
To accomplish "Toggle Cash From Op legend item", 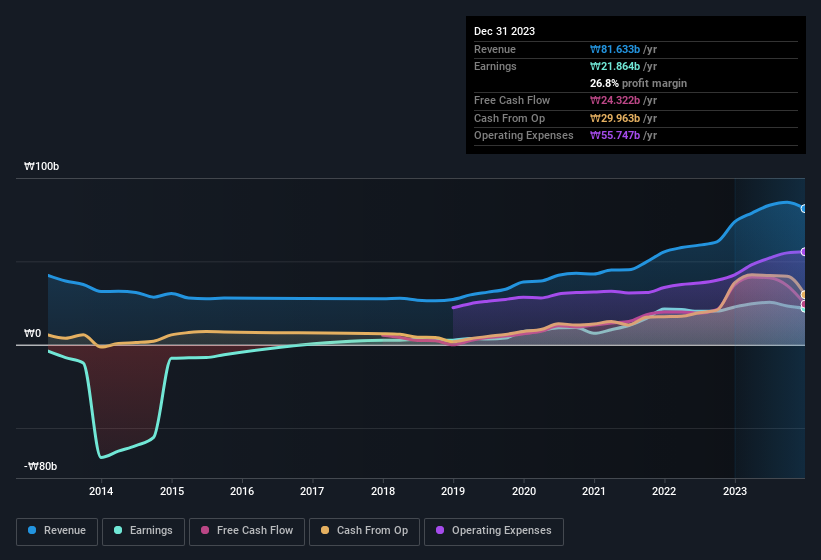I will (x=363, y=531).
